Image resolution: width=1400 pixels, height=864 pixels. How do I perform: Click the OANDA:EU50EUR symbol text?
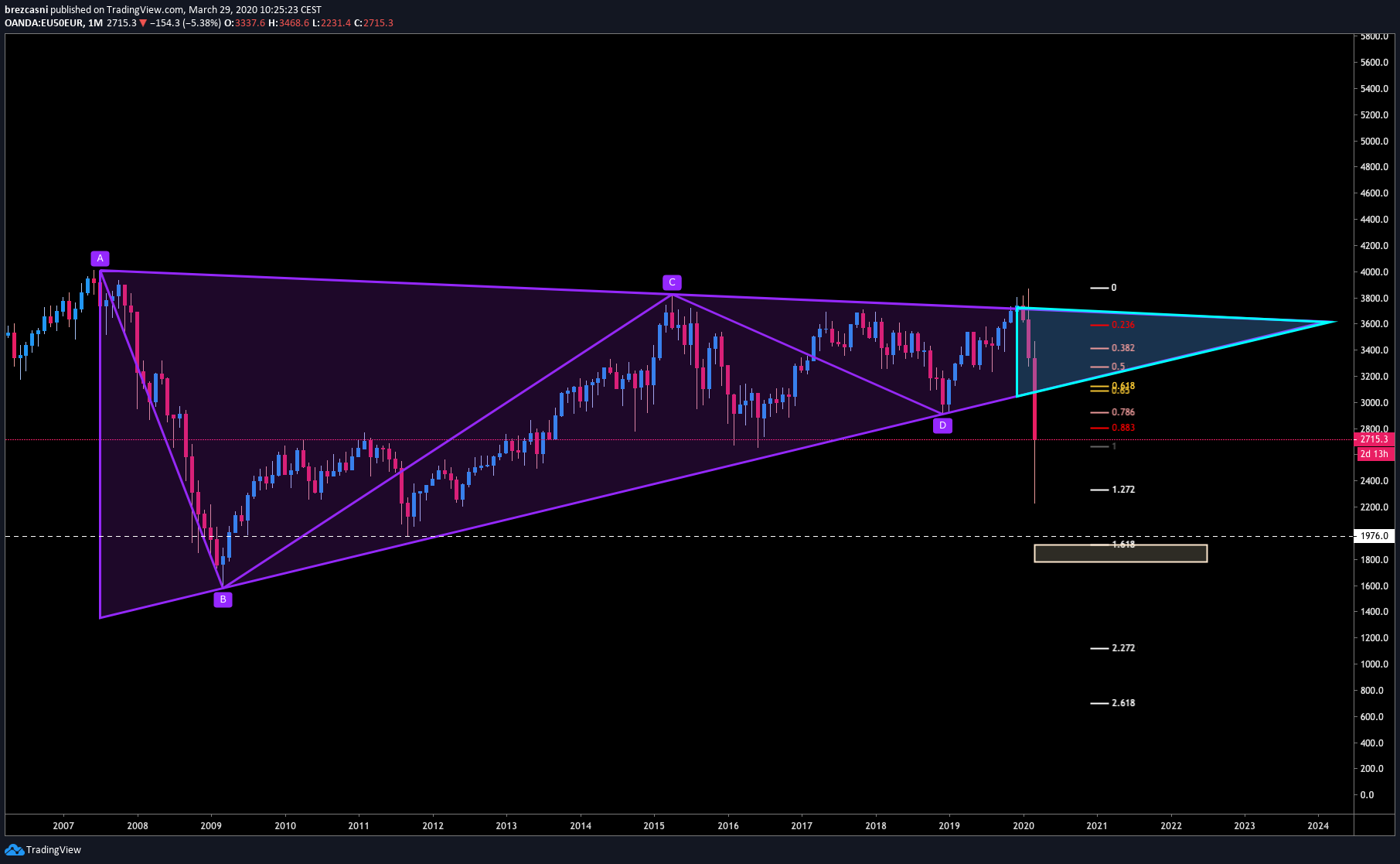pos(43,23)
